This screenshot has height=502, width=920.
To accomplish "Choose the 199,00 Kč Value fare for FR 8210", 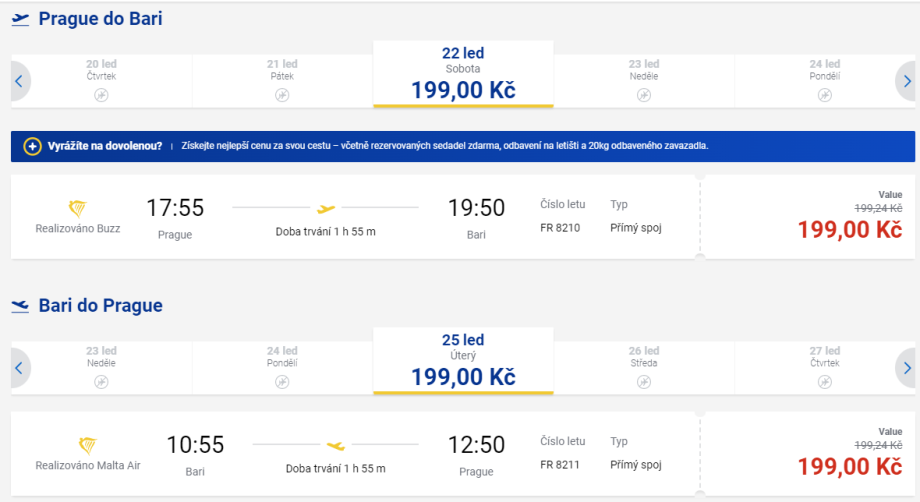I will tap(849, 229).
